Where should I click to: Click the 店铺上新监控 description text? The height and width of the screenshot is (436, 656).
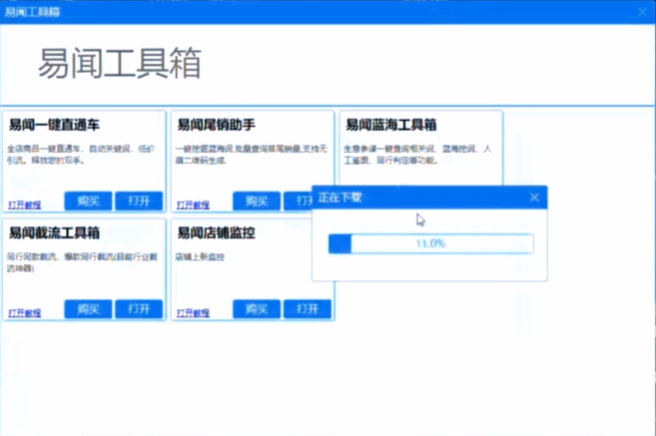pos(200,257)
